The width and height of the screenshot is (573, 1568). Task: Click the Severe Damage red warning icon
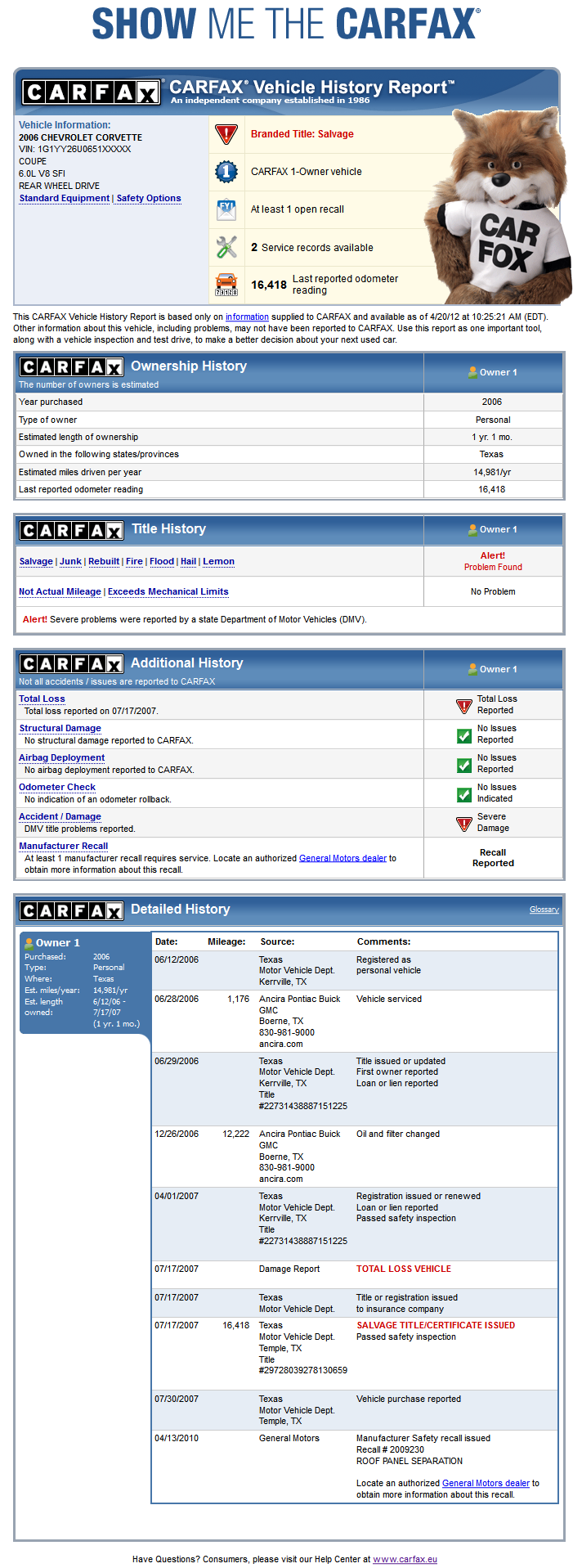pyautogui.click(x=463, y=823)
